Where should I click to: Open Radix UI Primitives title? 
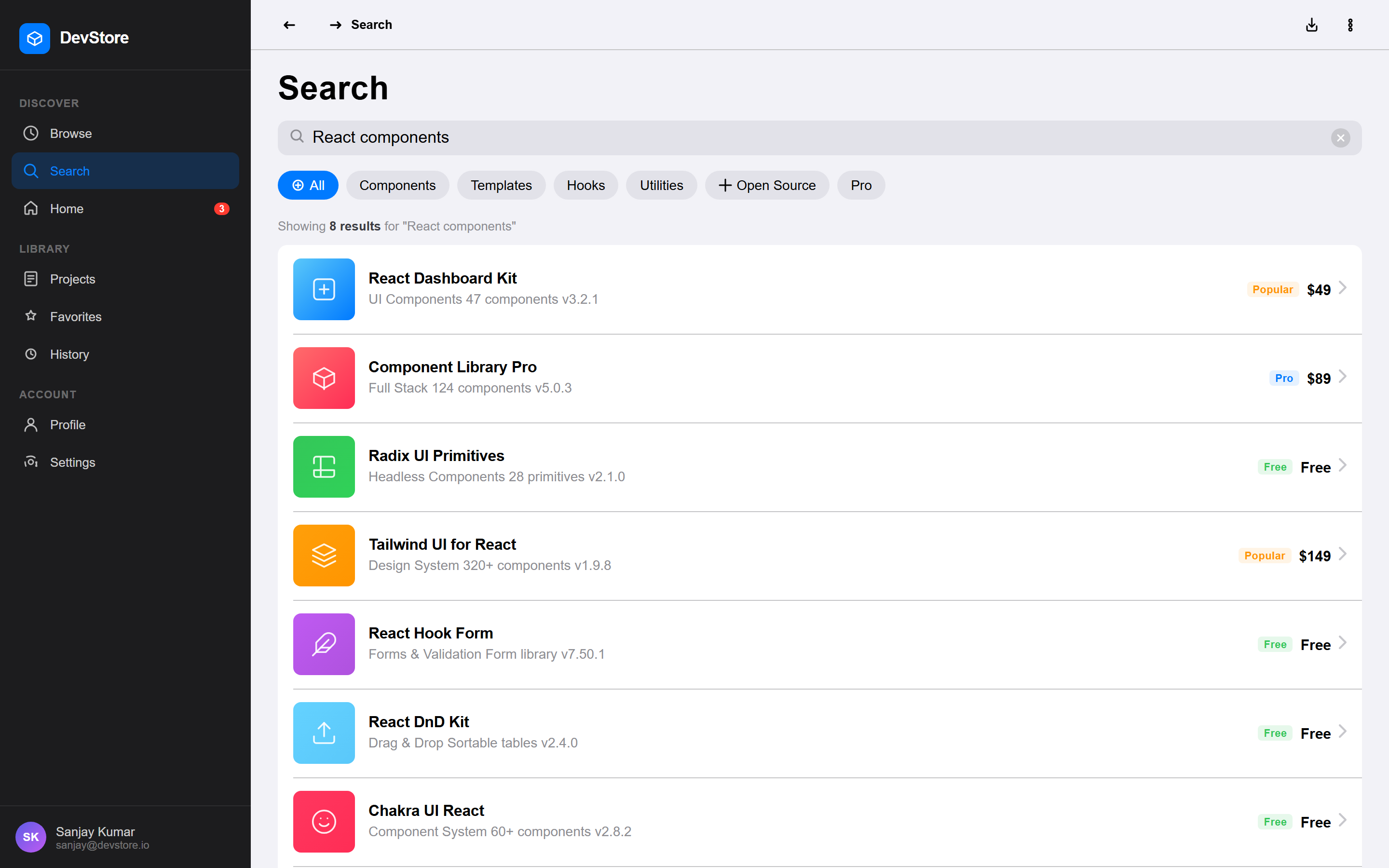(436, 456)
